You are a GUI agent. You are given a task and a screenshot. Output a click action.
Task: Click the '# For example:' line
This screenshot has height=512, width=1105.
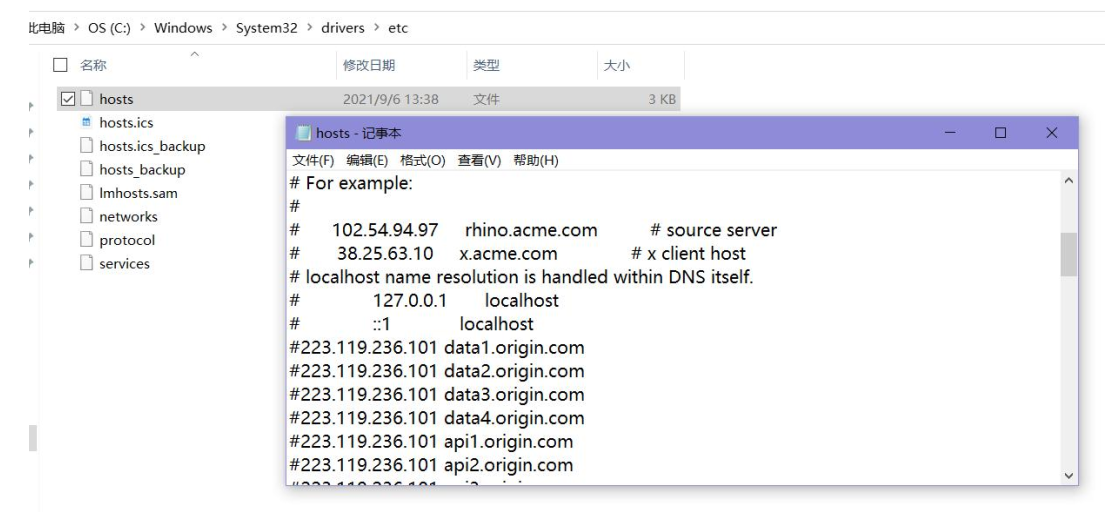[351, 184]
